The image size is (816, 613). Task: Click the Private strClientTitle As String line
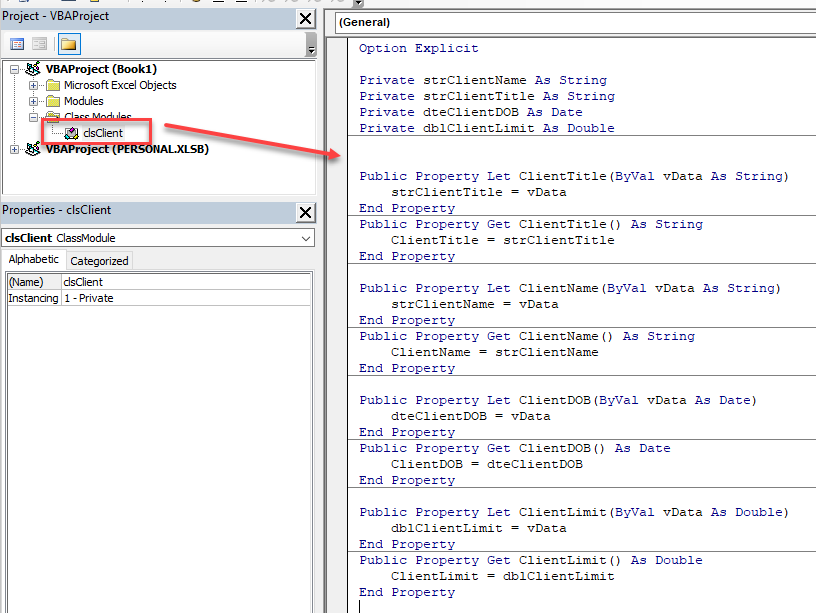(487, 96)
